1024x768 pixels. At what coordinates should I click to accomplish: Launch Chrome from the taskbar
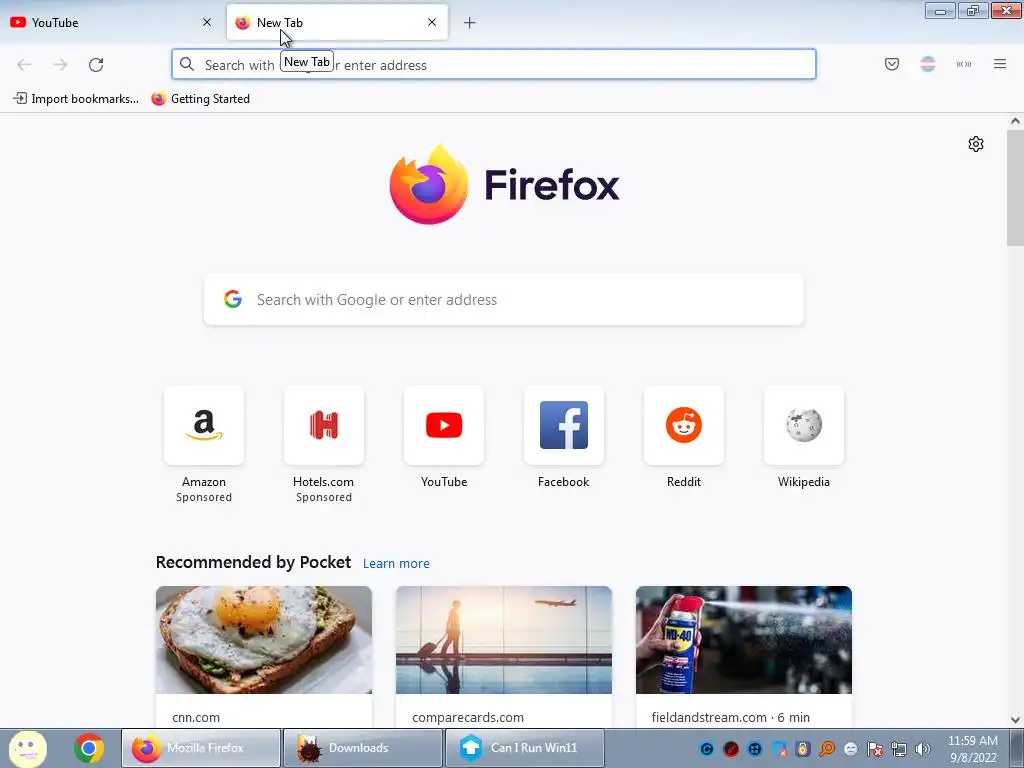89,748
